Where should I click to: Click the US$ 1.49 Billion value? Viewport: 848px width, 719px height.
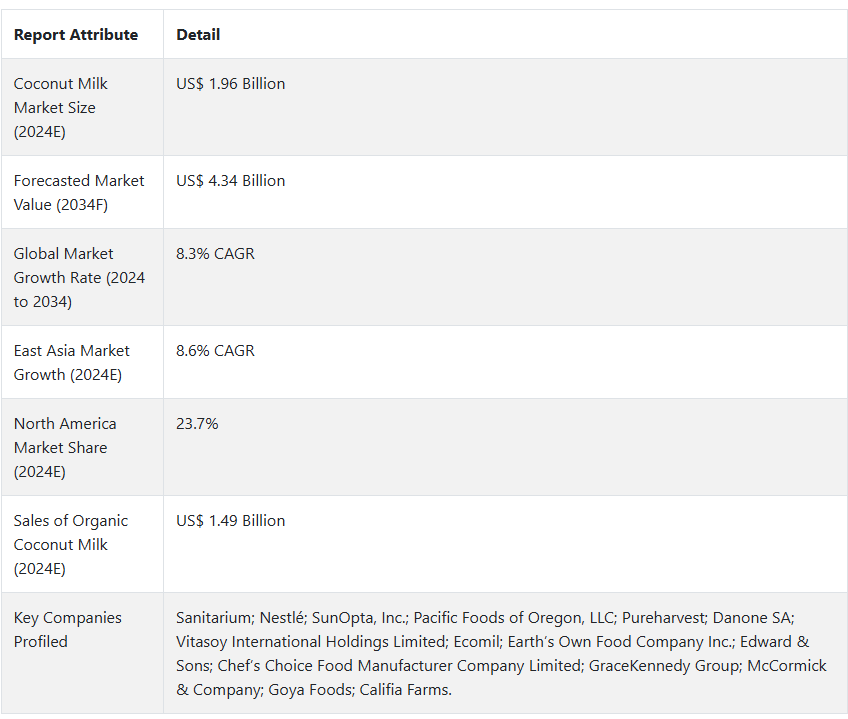[230, 520]
